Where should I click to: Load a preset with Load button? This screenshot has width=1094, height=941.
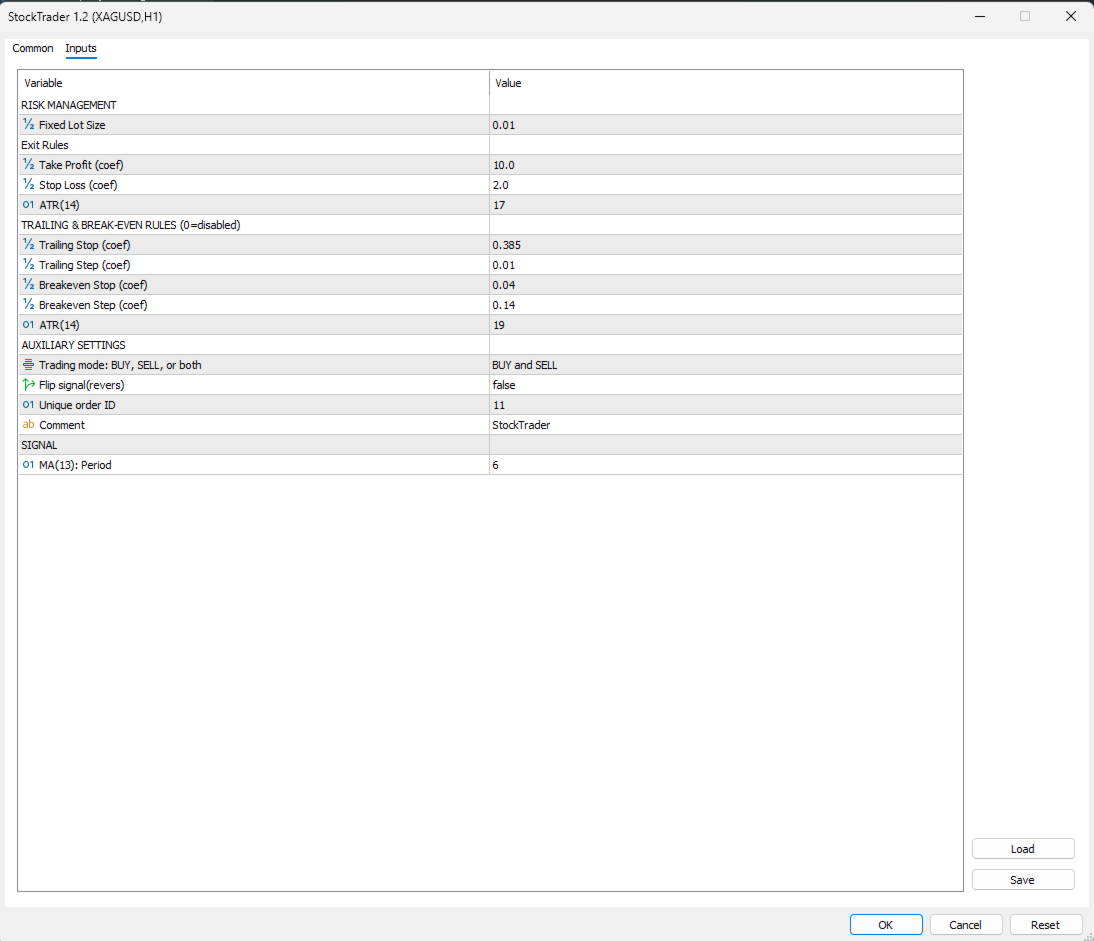pos(1023,849)
